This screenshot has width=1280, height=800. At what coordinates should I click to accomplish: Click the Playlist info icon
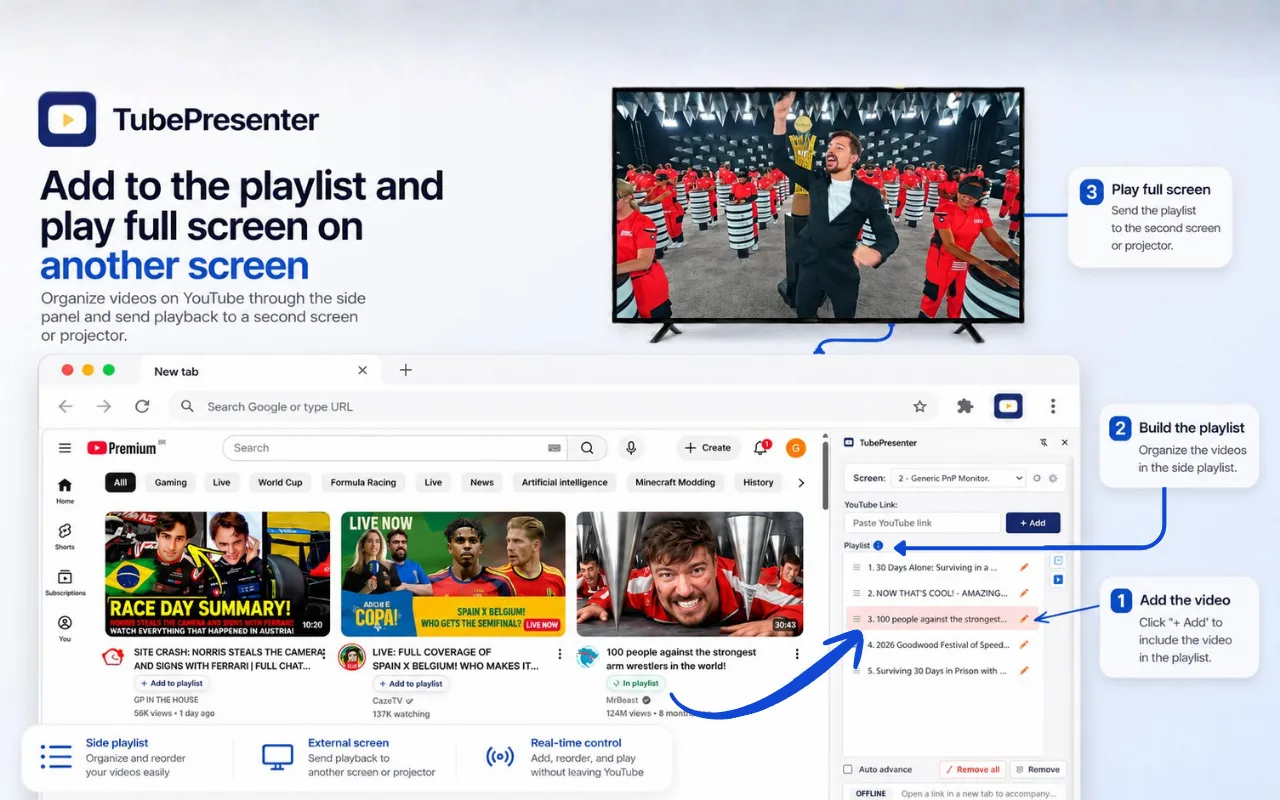[x=878, y=545]
